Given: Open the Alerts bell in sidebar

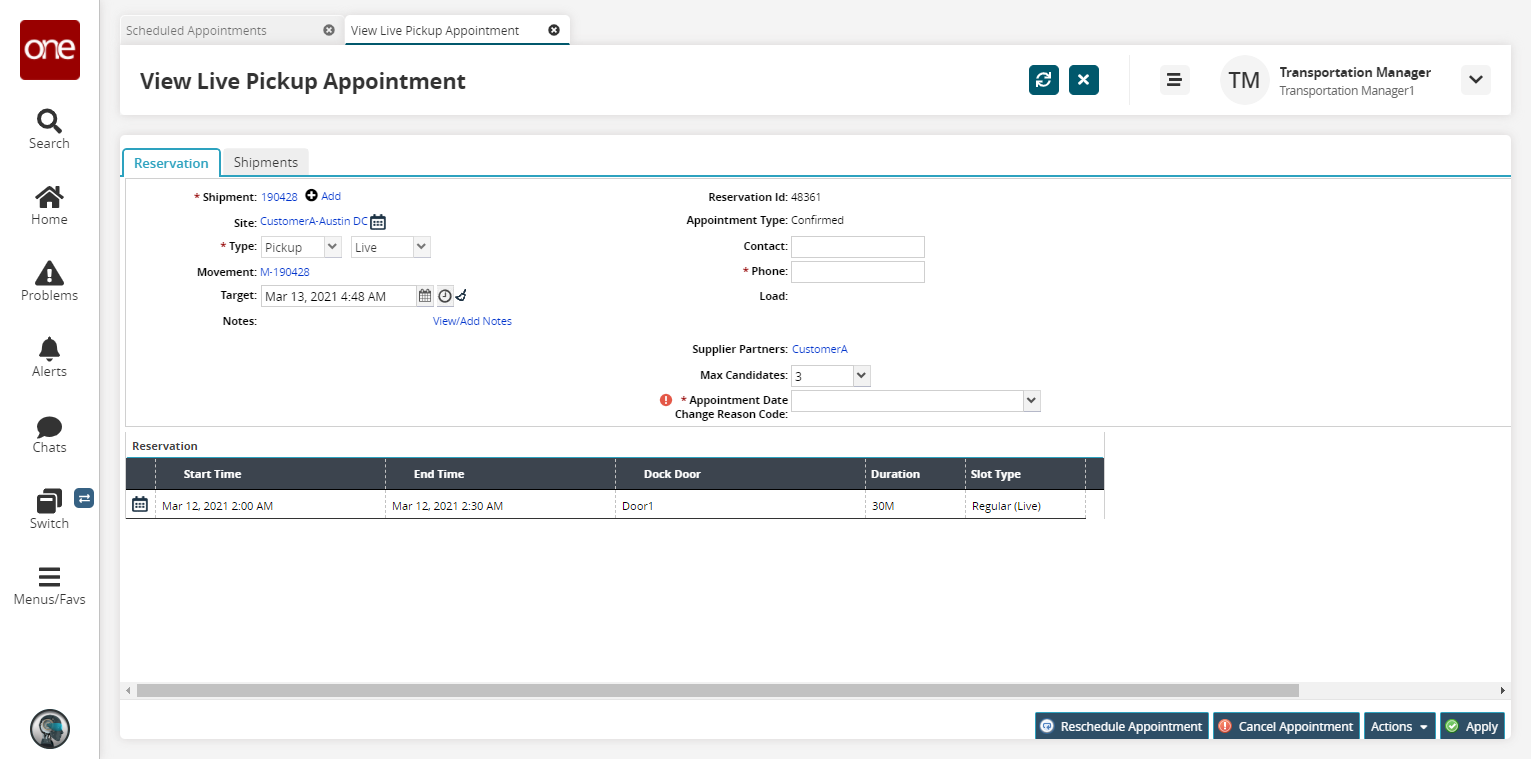Looking at the screenshot, I should (49, 358).
